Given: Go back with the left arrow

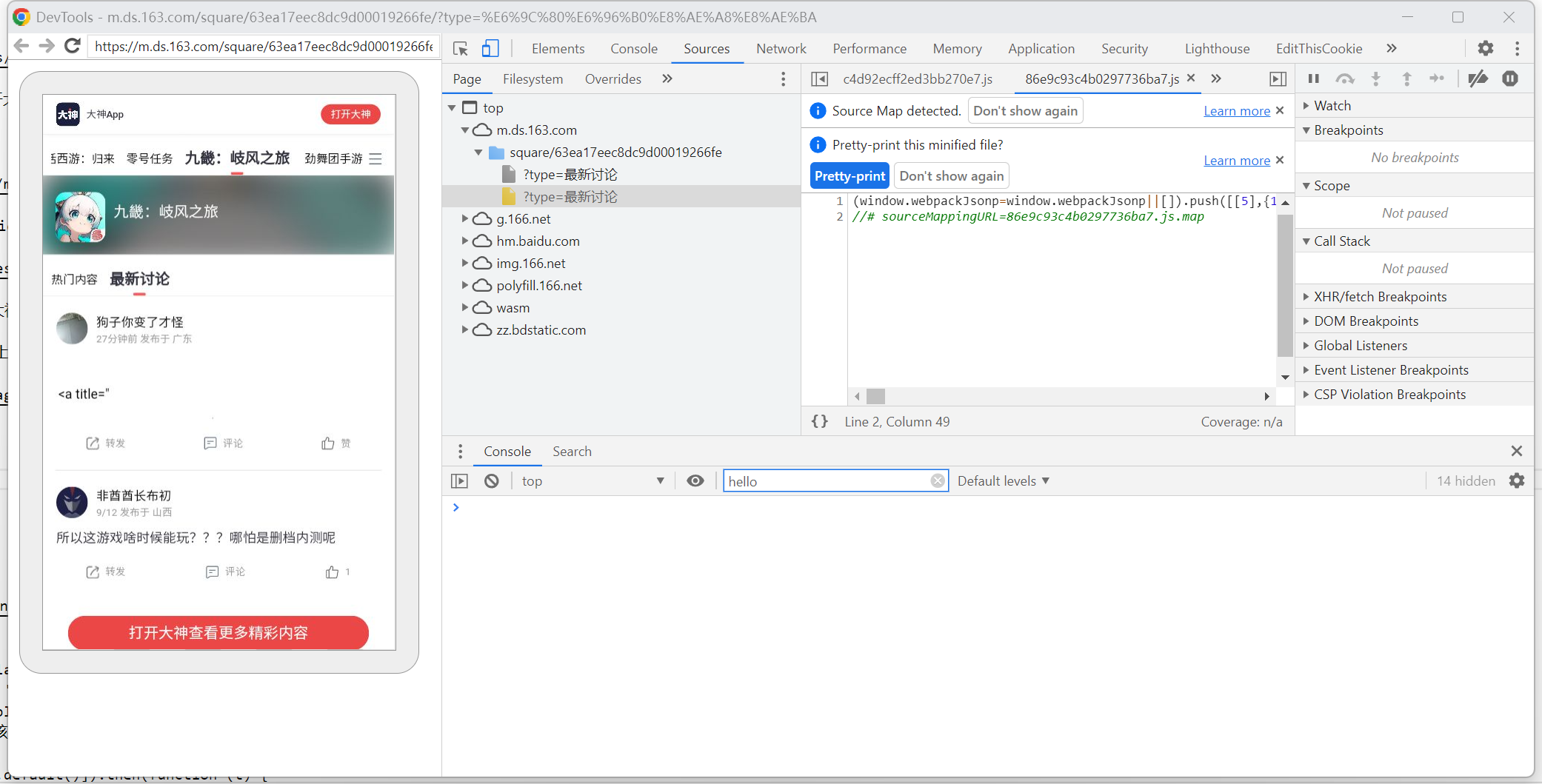Looking at the screenshot, I should (x=21, y=46).
